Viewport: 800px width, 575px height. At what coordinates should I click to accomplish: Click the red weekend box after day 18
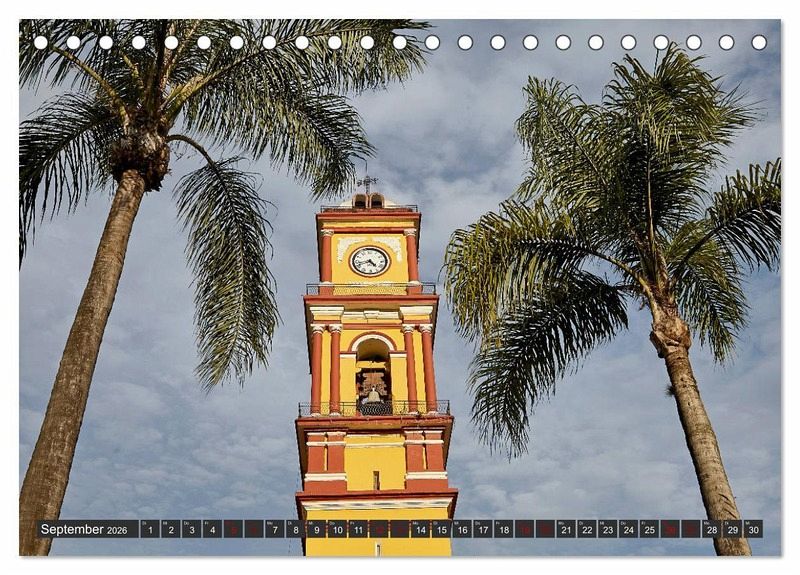click(524, 529)
